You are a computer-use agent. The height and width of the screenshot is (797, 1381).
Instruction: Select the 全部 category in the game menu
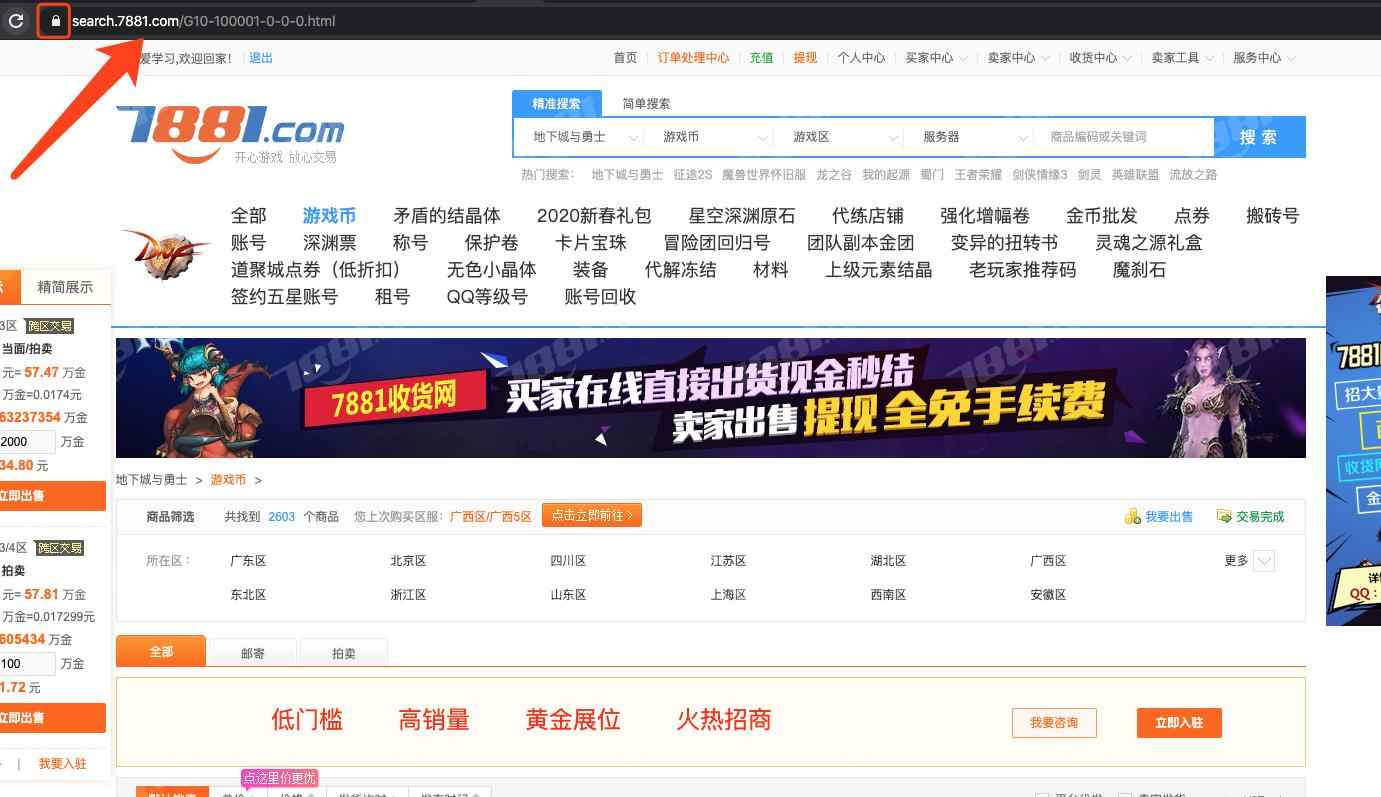pos(249,216)
